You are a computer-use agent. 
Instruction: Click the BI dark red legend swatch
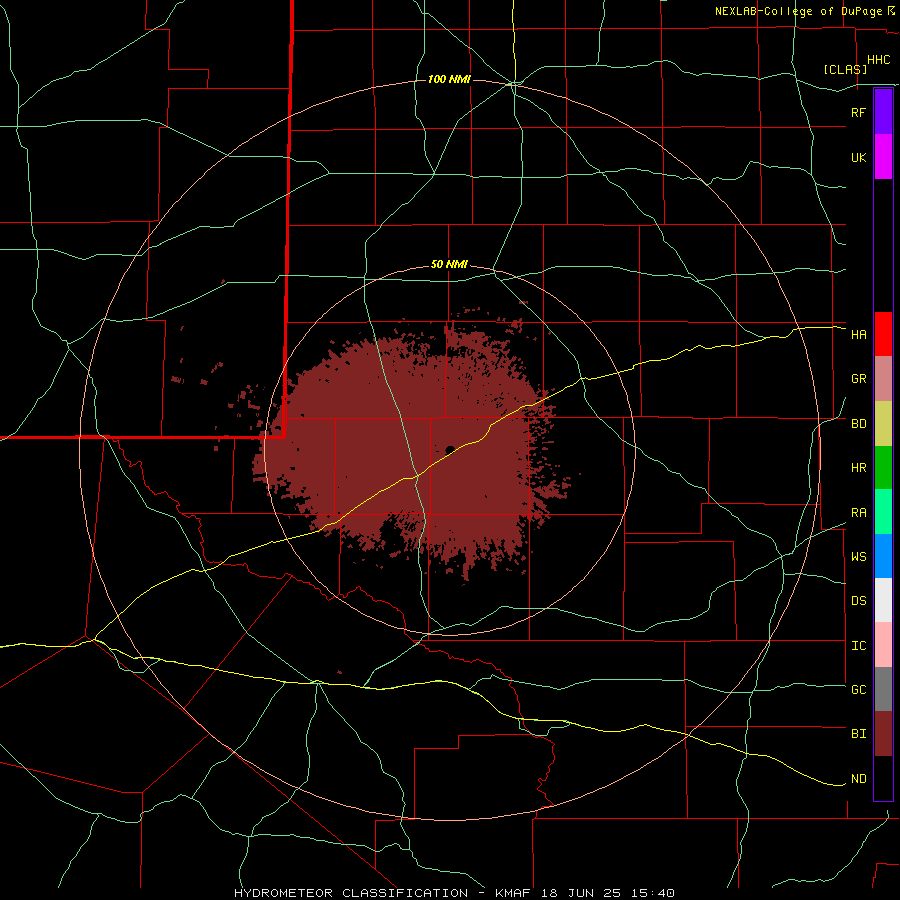click(x=883, y=734)
